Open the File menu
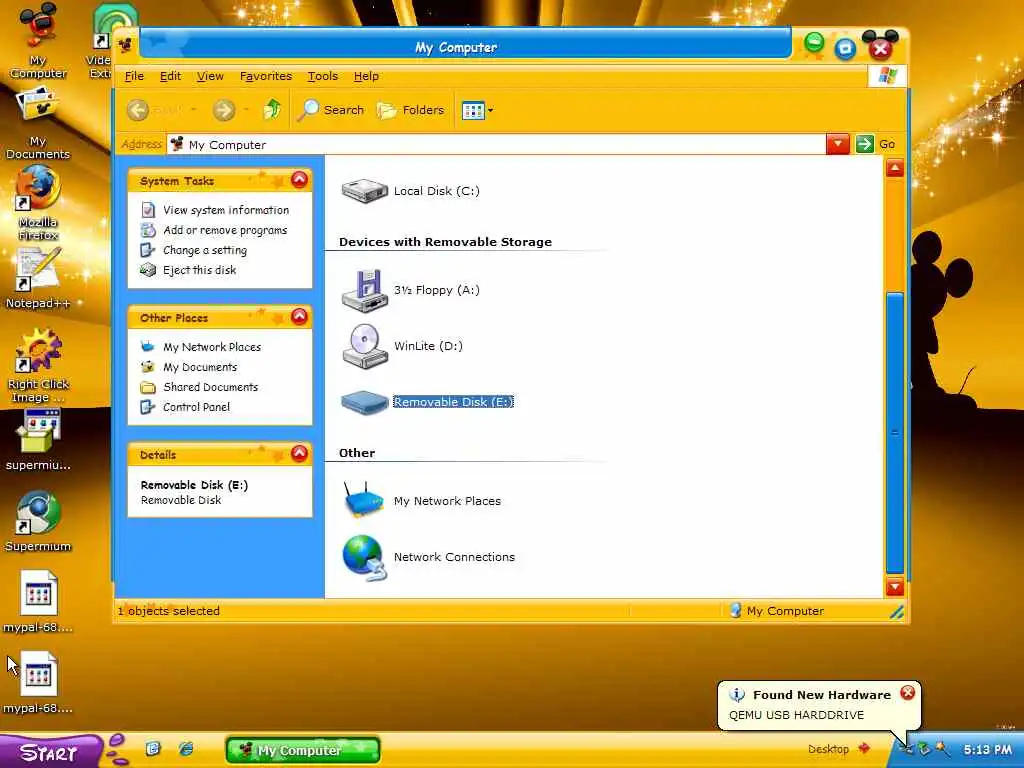 (134, 76)
